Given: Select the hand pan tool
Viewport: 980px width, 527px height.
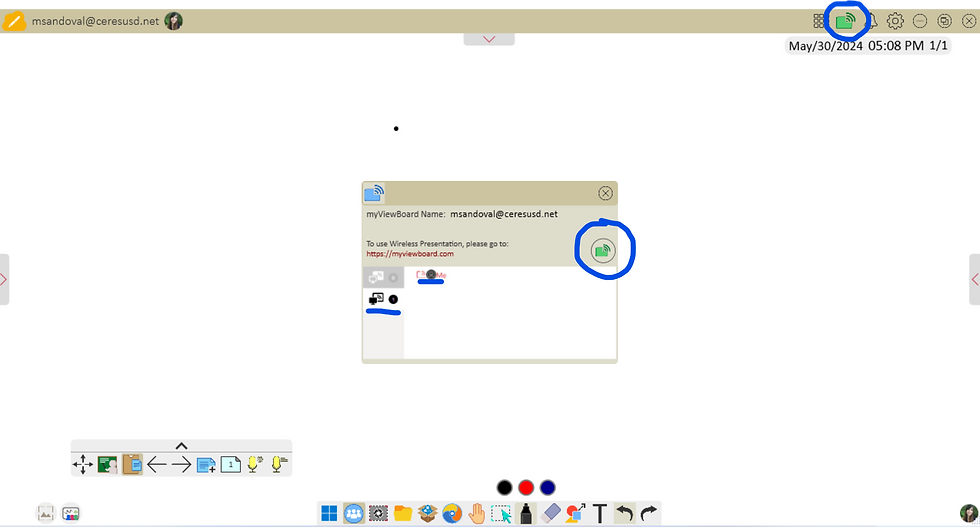Looking at the screenshot, I should (476, 513).
